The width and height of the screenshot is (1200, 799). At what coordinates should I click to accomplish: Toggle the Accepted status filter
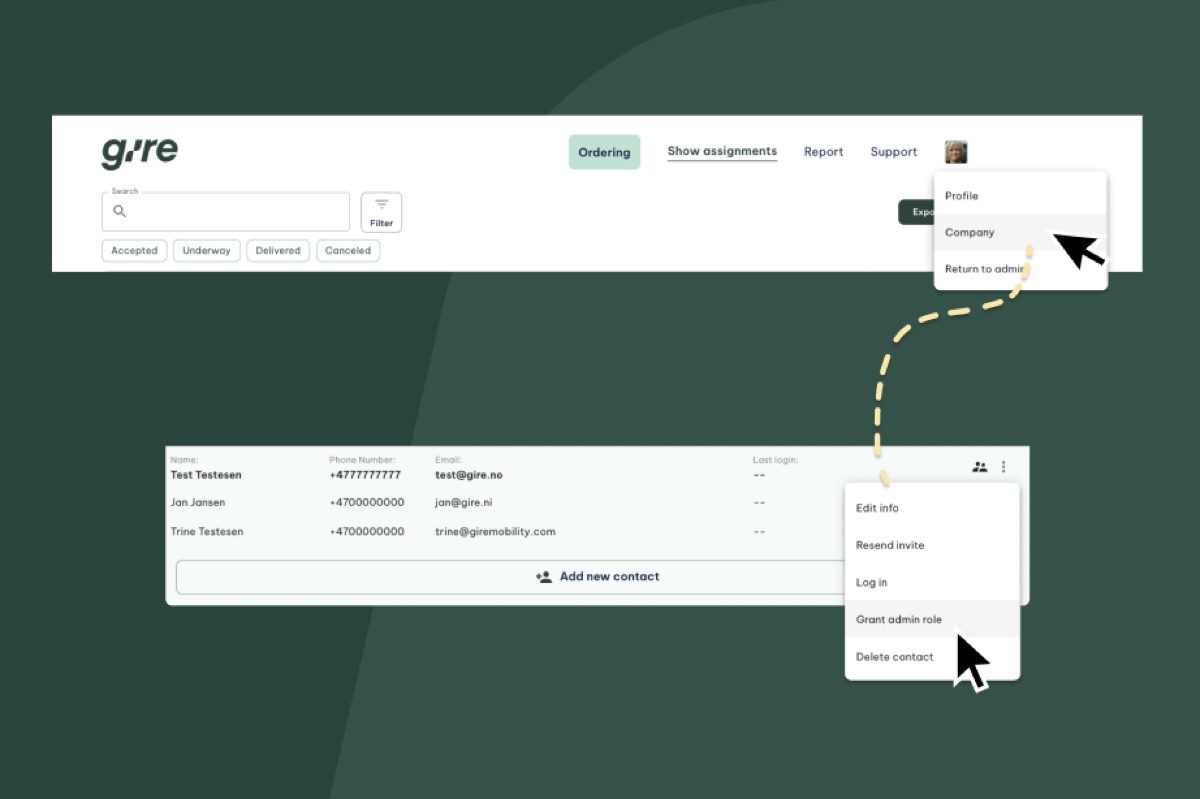coord(134,251)
